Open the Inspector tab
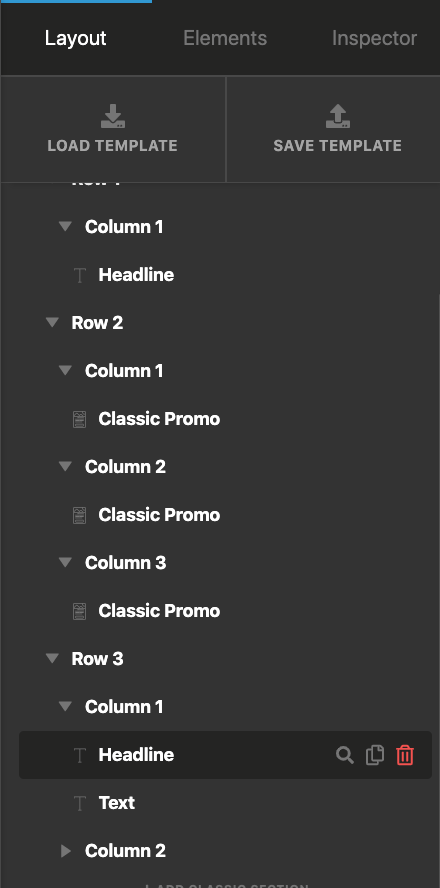This screenshot has height=888, width=440. pyautogui.click(x=374, y=38)
